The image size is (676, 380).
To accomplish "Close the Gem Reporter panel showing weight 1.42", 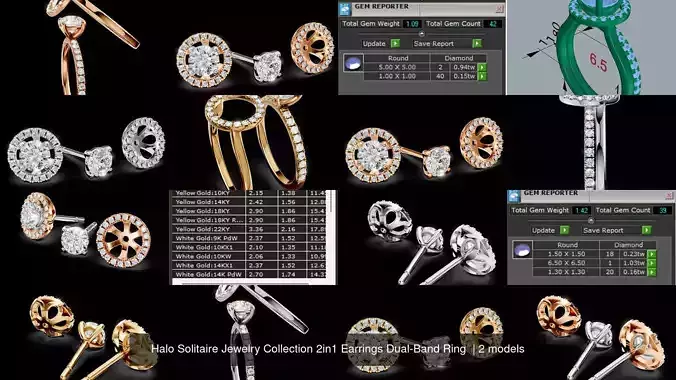I will (x=669, y=195).
